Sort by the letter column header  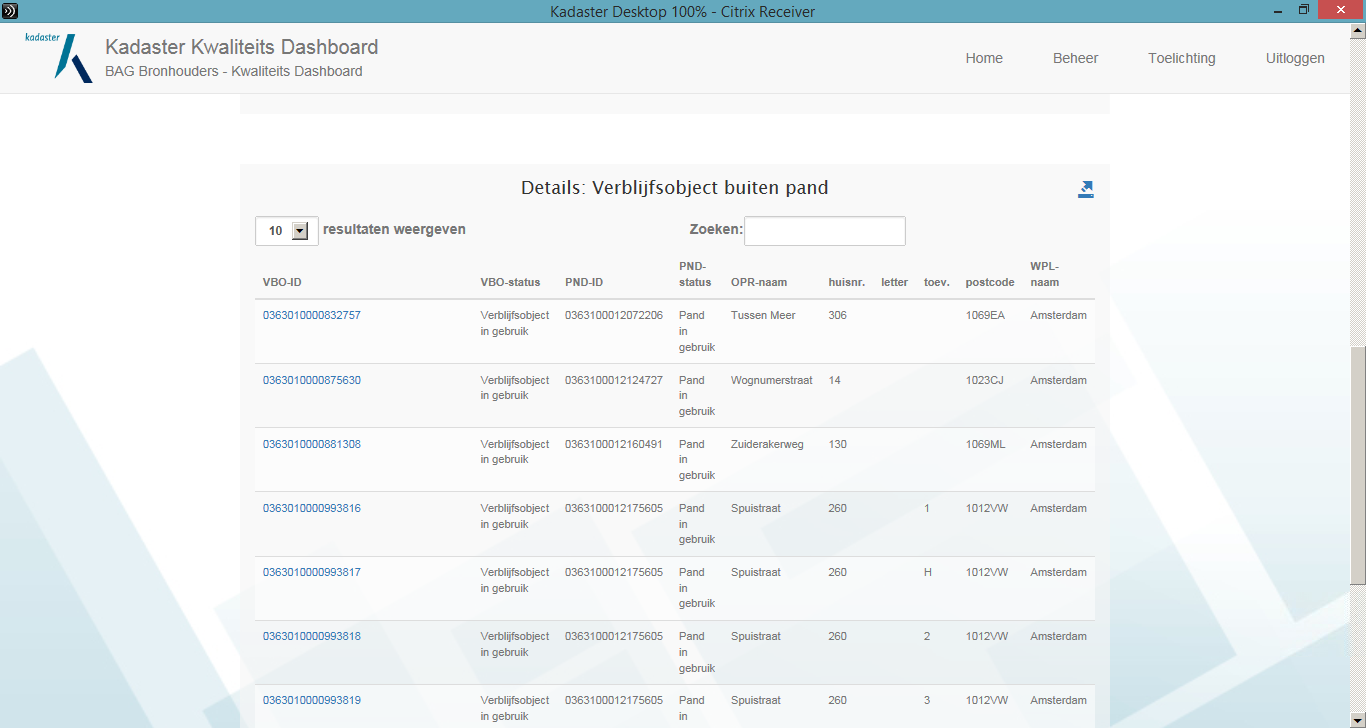point(894,282)
